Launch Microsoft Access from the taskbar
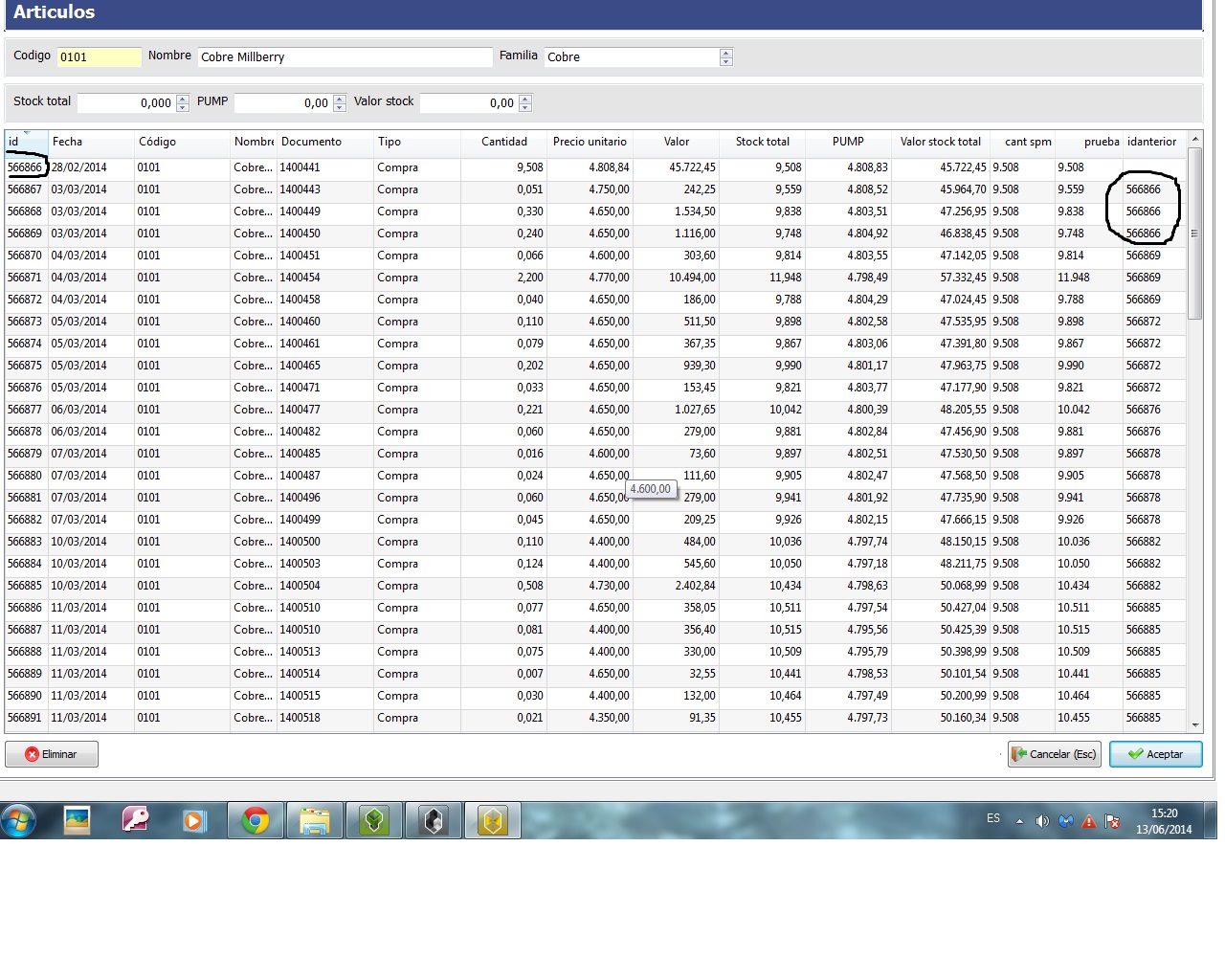Image resolution: width=1225 pixels, height=980 pixels. [x=136, y=820]
